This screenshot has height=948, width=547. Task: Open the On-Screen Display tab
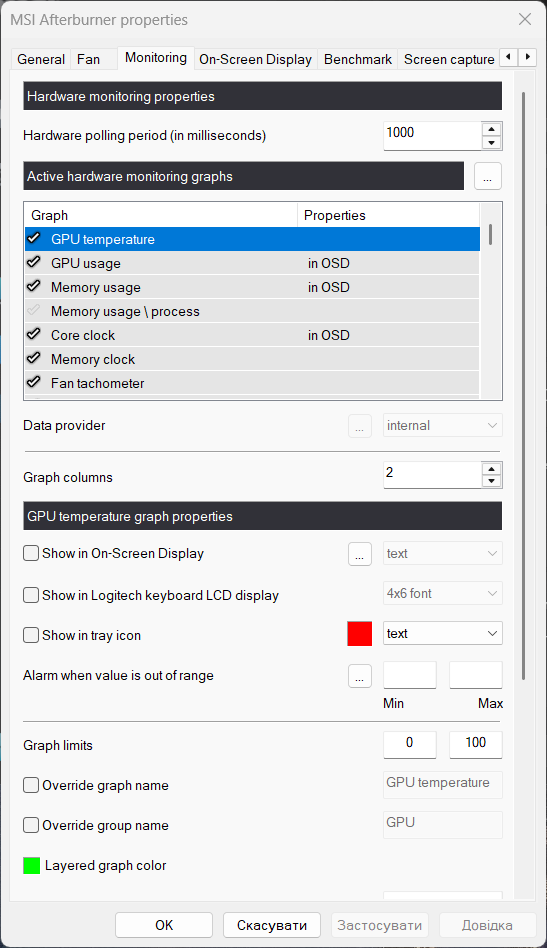(x=256, y=59)
